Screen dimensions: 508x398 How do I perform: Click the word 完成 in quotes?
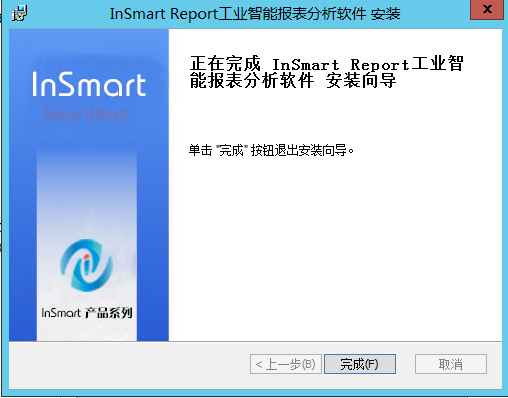click(231, 151)
